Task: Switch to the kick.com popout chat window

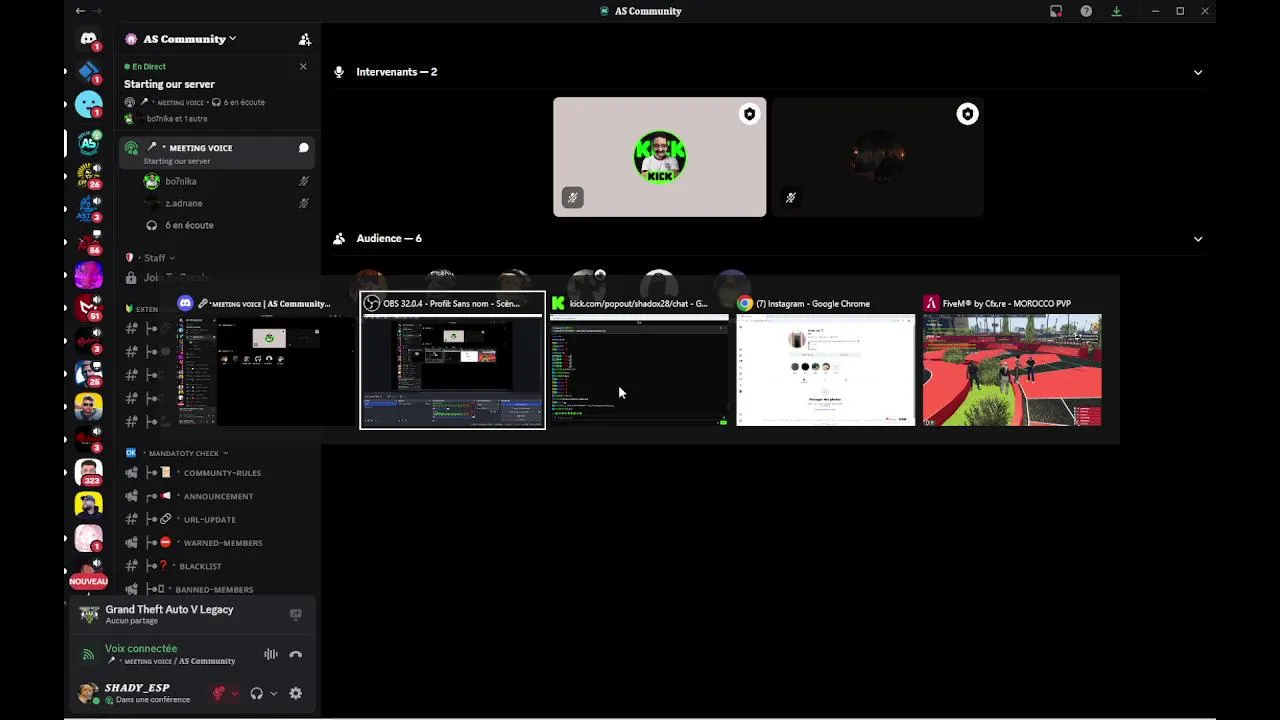Action: coord(639,360)
